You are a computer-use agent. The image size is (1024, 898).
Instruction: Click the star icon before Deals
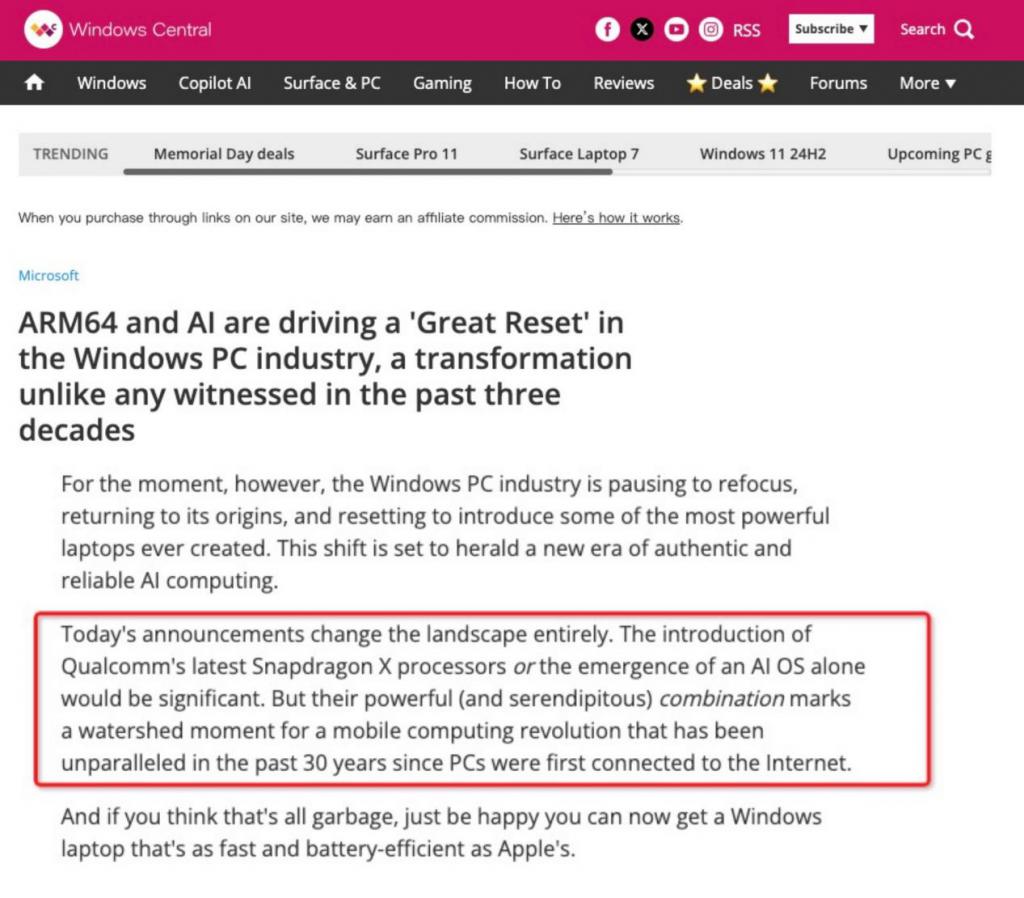[696, 83]
